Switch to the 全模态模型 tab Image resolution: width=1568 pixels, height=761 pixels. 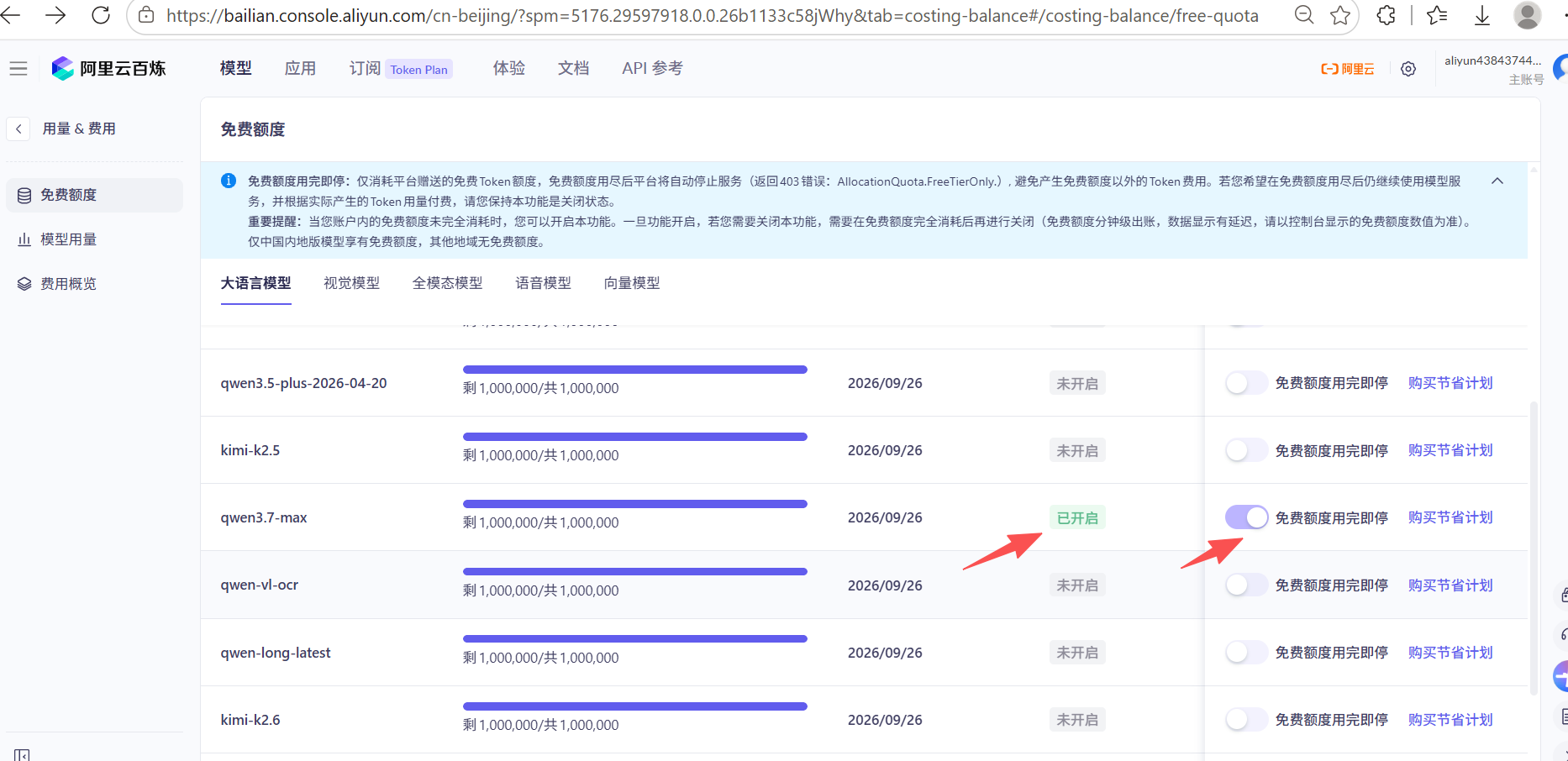448,284
